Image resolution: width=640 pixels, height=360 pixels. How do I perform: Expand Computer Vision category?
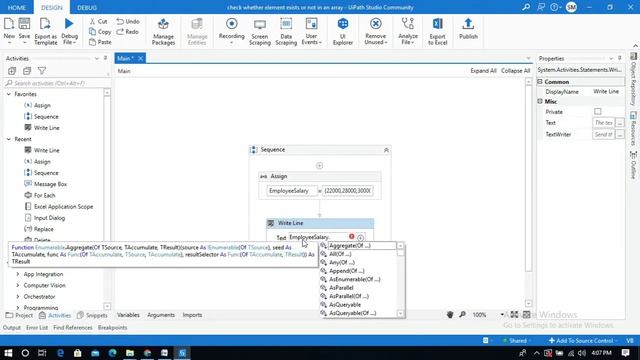tap(18, 285)
